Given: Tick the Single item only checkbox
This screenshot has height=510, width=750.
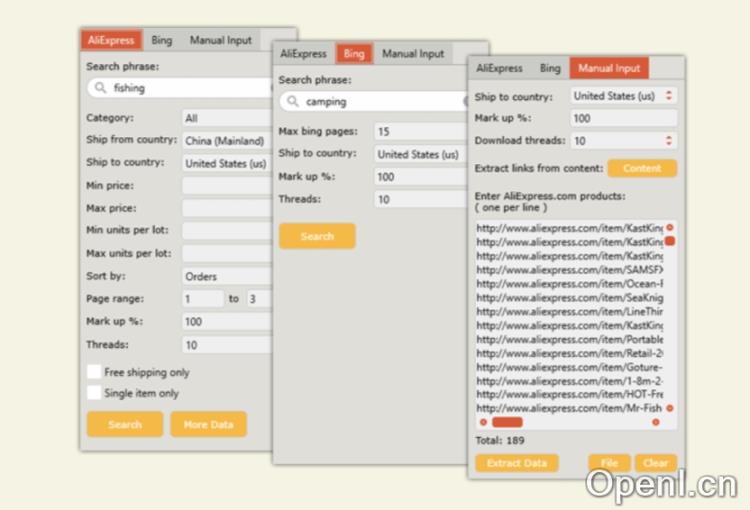Looking at the screenshot, I should [94, 393].
